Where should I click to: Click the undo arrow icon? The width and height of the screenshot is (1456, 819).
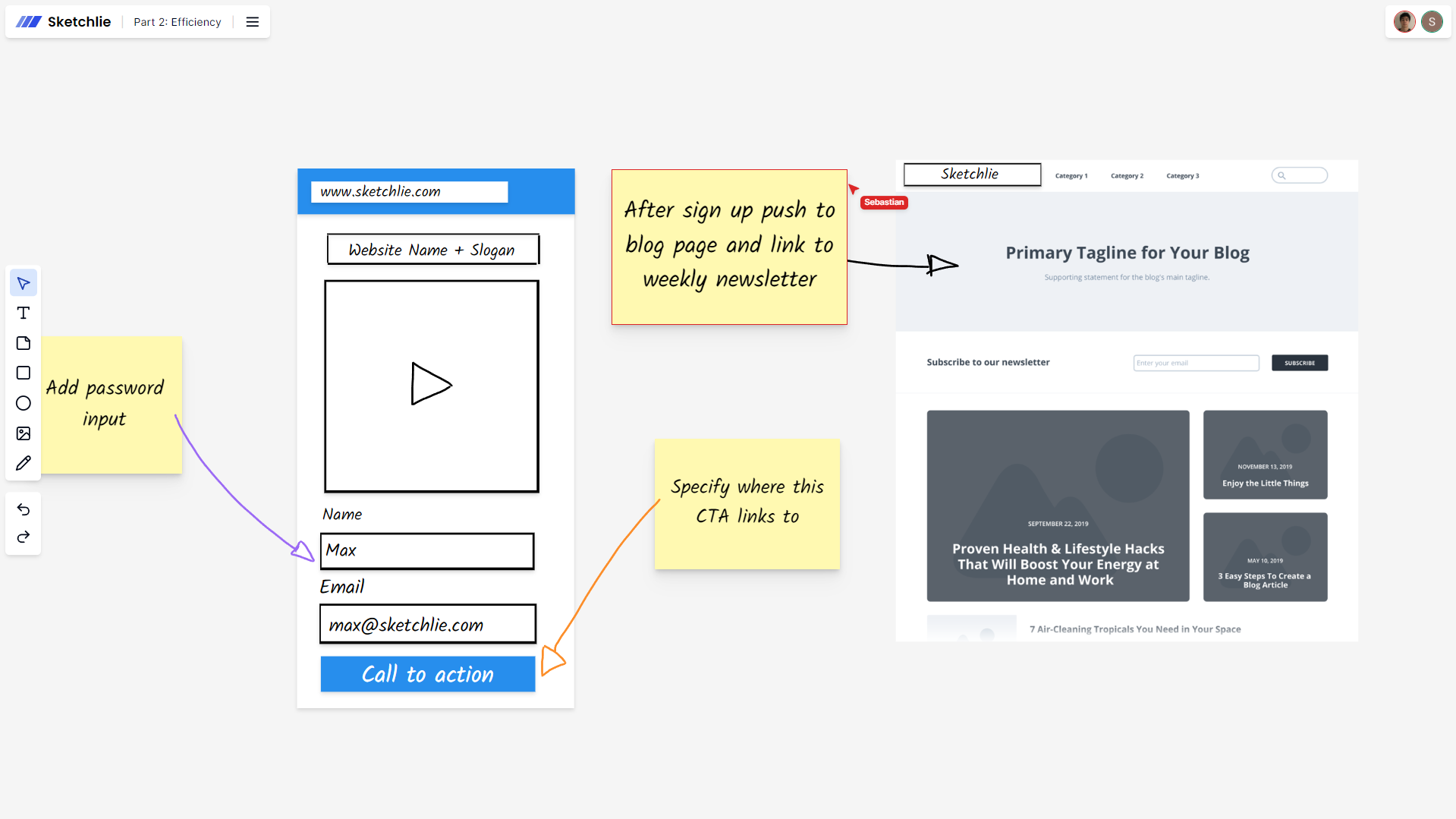point(24,509)
